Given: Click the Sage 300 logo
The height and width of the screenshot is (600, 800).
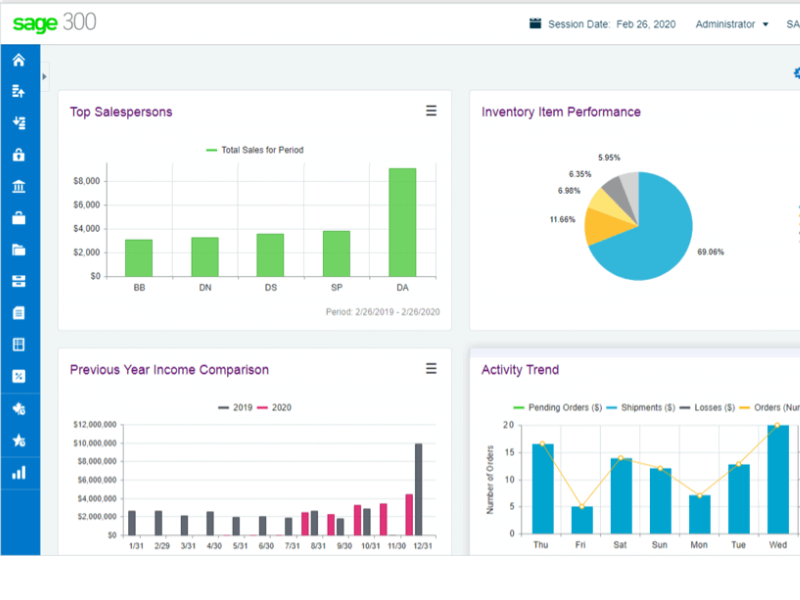Looking at the screenshot, I should pos(54,22).
